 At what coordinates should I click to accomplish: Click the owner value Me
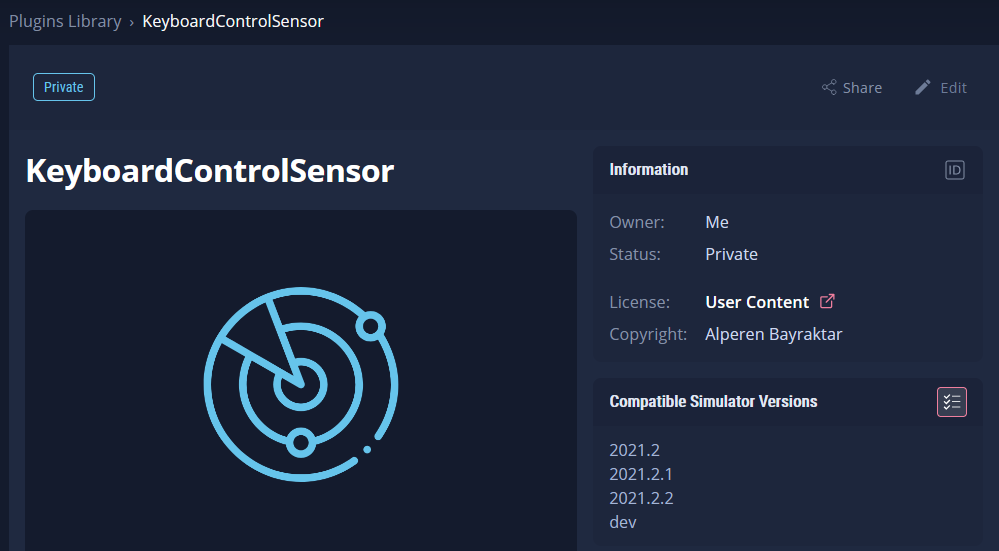717,222
